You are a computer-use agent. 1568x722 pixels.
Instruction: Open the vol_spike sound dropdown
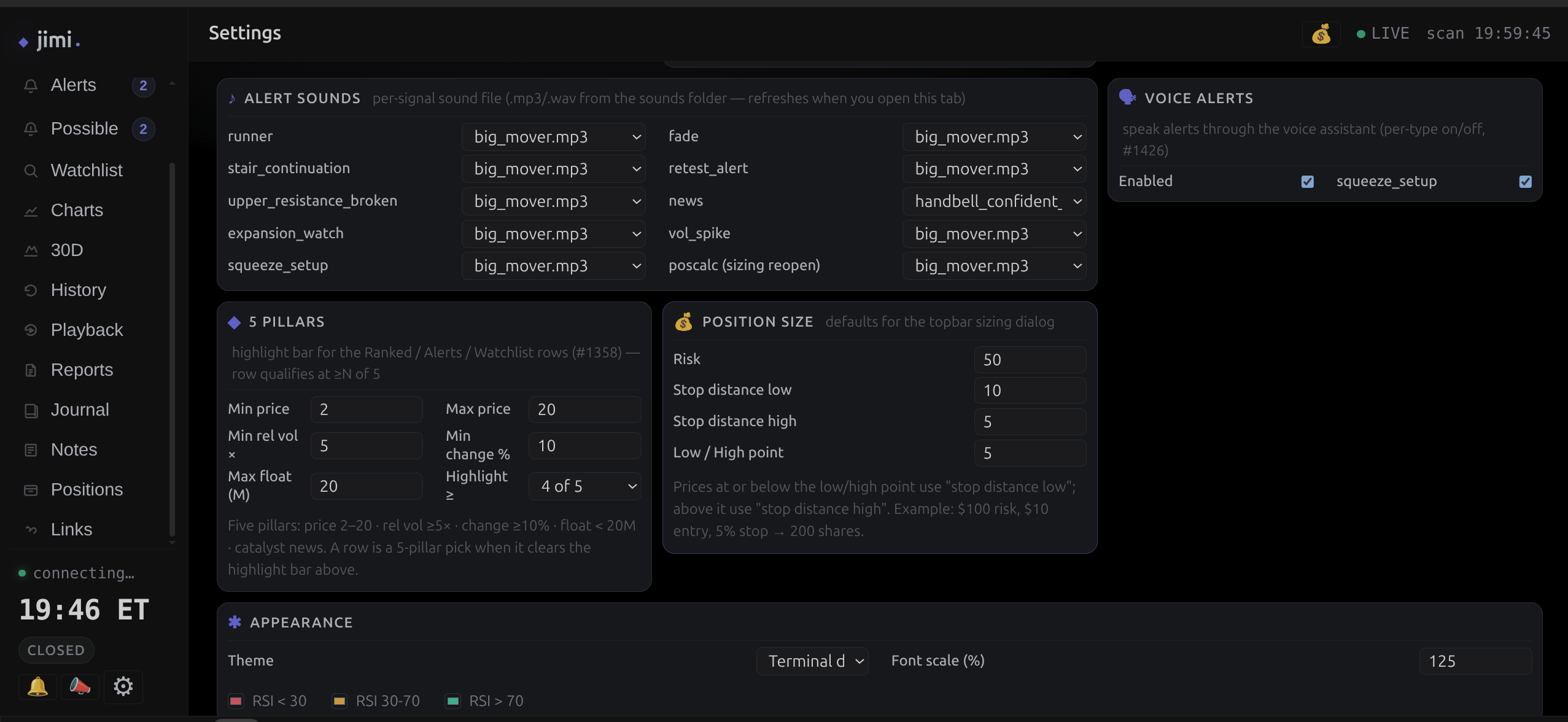(x=994, y=234)
